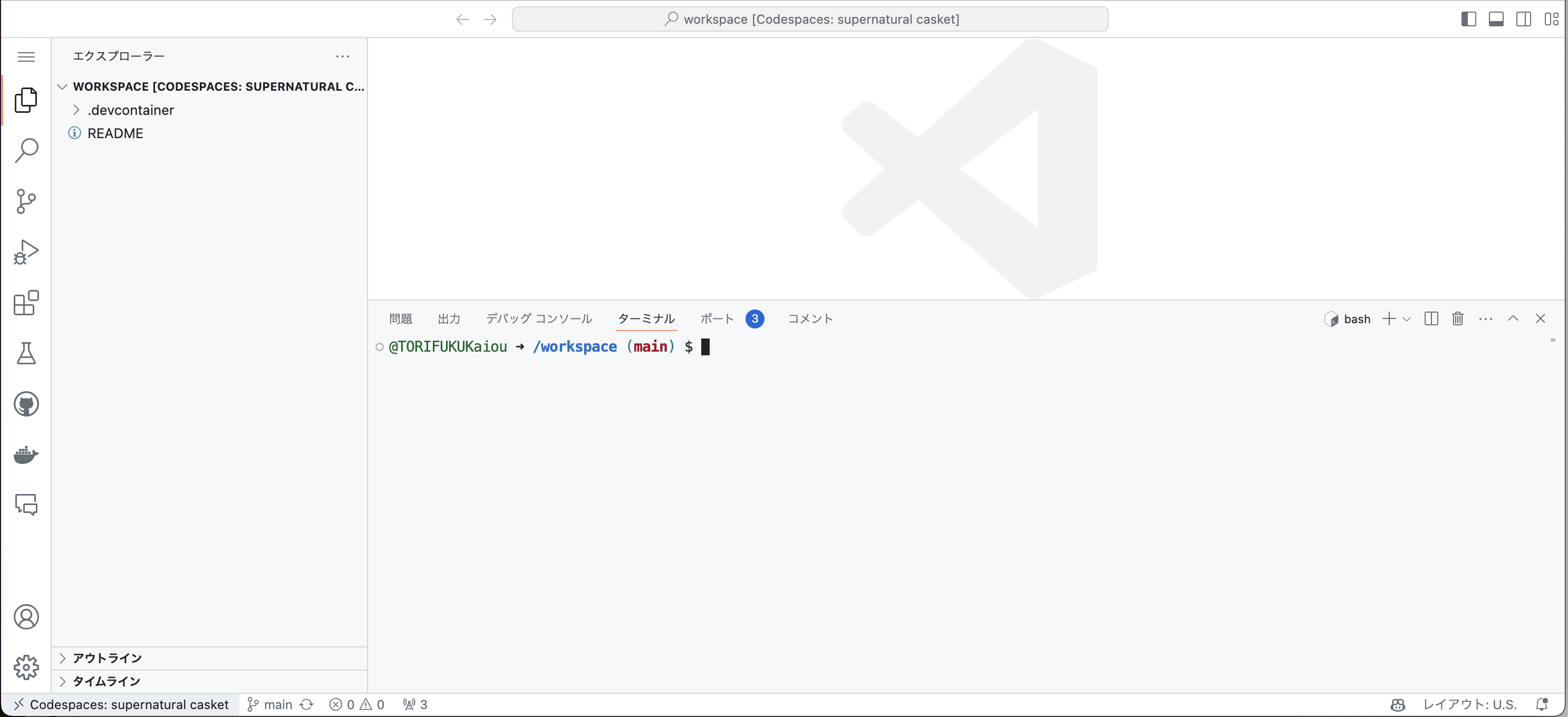Delete the terminal using the trash icon
The width and height of the screenshot is (1568, 717).
[x=1457, y=319]
